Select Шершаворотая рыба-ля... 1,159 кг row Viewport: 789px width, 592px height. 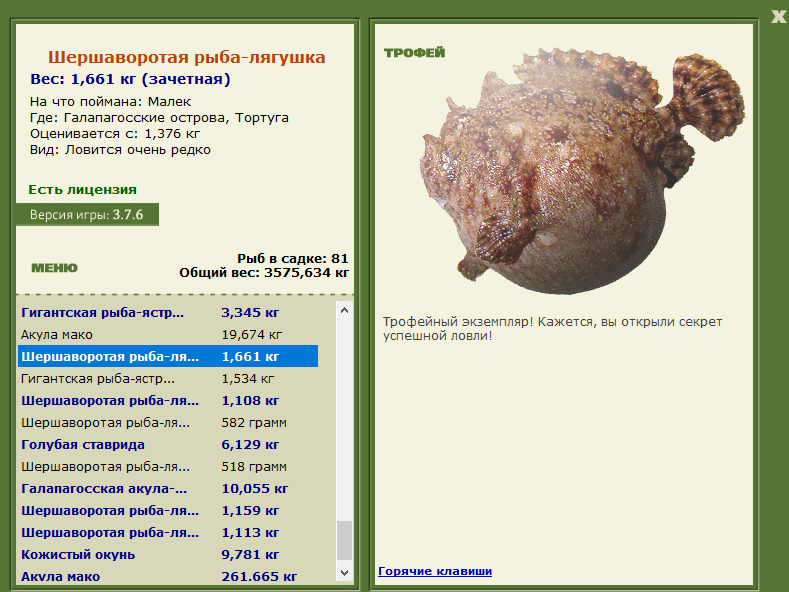(168, 510)
